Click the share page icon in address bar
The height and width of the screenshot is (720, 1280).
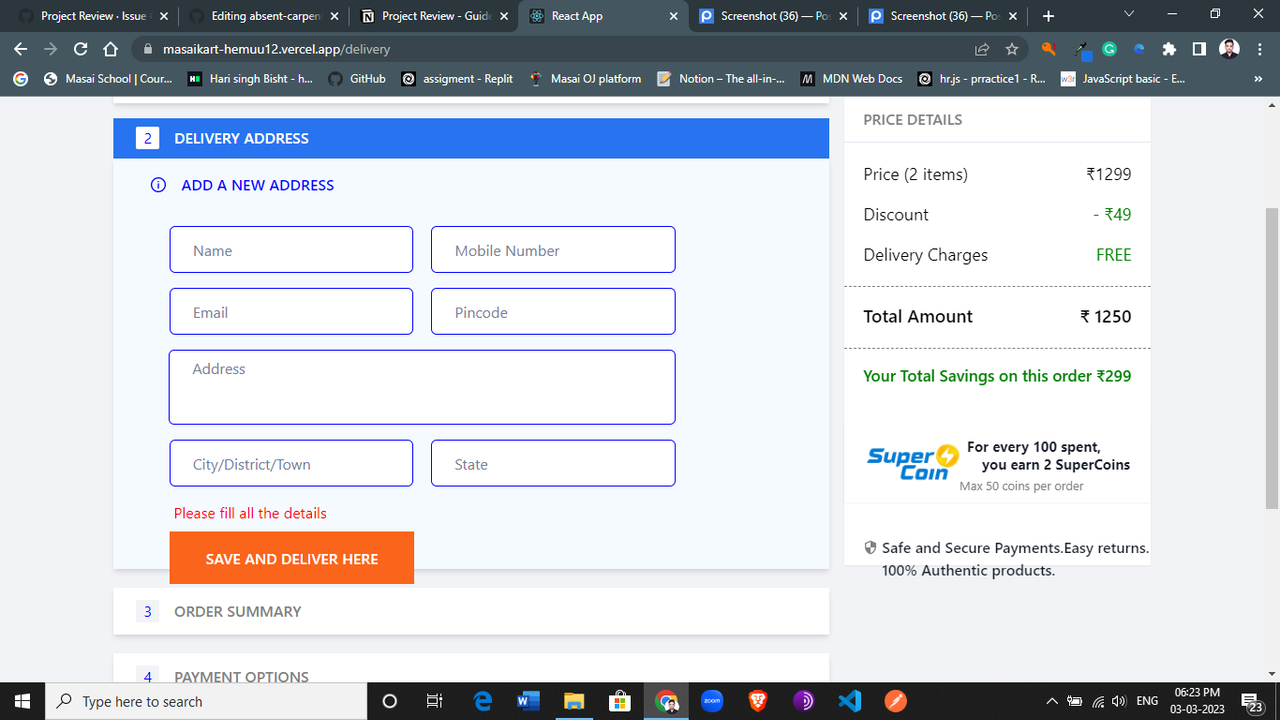coord(982,49)
